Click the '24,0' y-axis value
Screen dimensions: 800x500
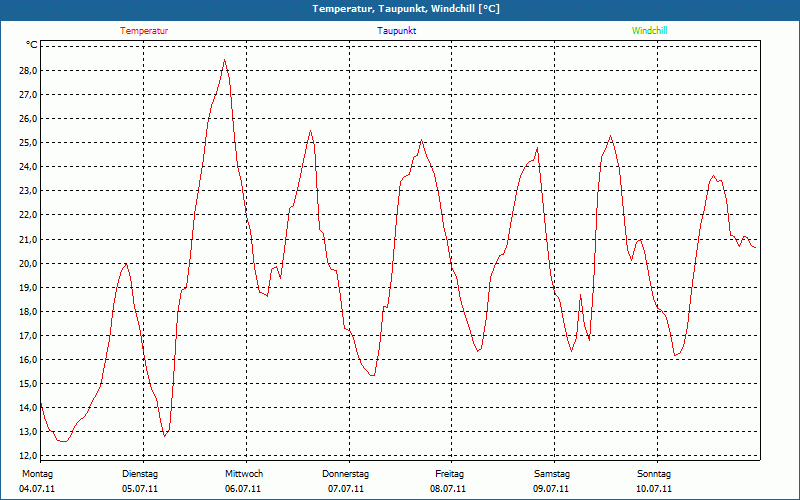tap(29, 167)
